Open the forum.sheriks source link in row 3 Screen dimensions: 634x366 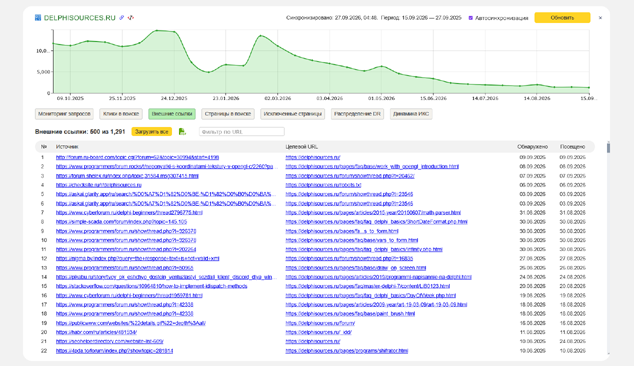(127, 176)
